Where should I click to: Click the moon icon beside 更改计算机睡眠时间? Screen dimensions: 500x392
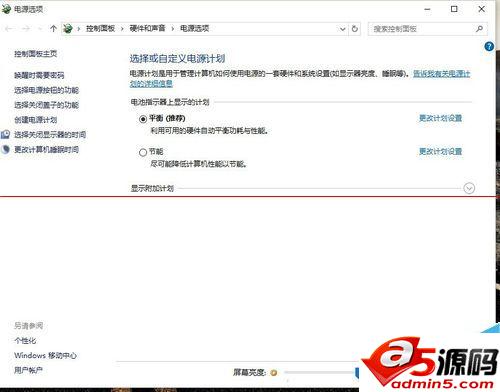click(x=6, y=149)
